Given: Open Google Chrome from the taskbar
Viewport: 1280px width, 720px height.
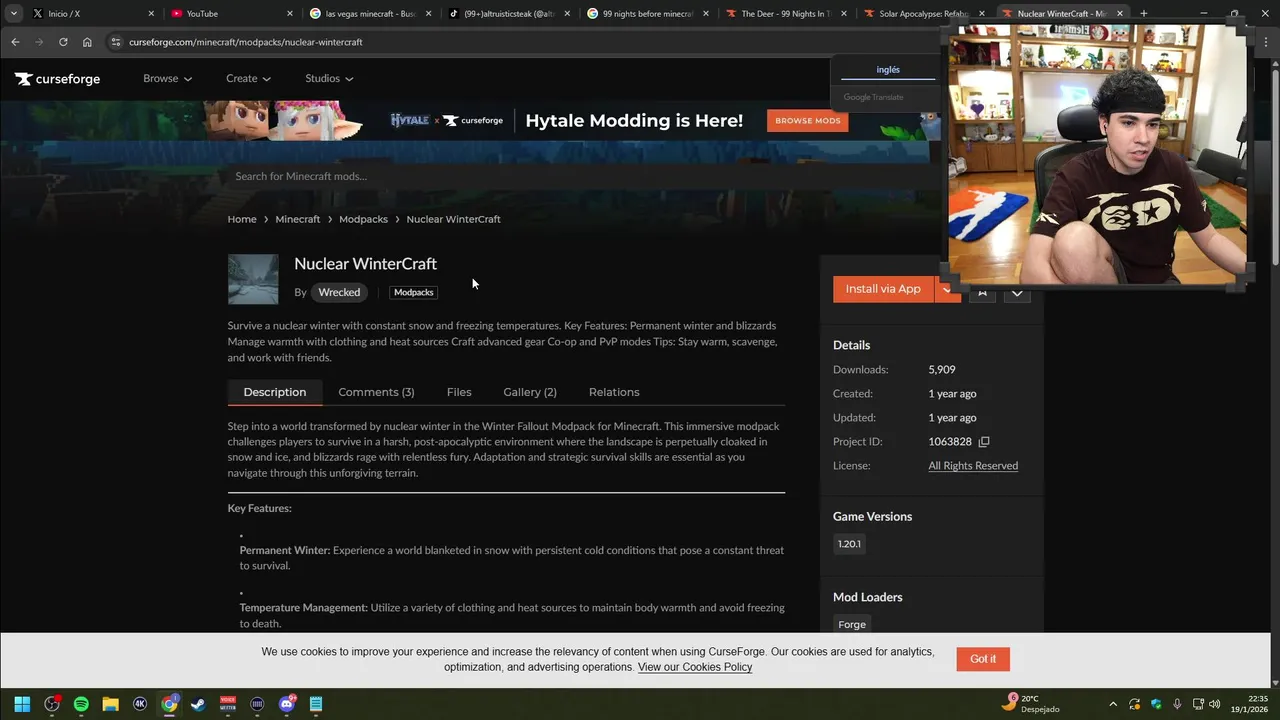Looking at the screenshot, I should coord(170,704).
